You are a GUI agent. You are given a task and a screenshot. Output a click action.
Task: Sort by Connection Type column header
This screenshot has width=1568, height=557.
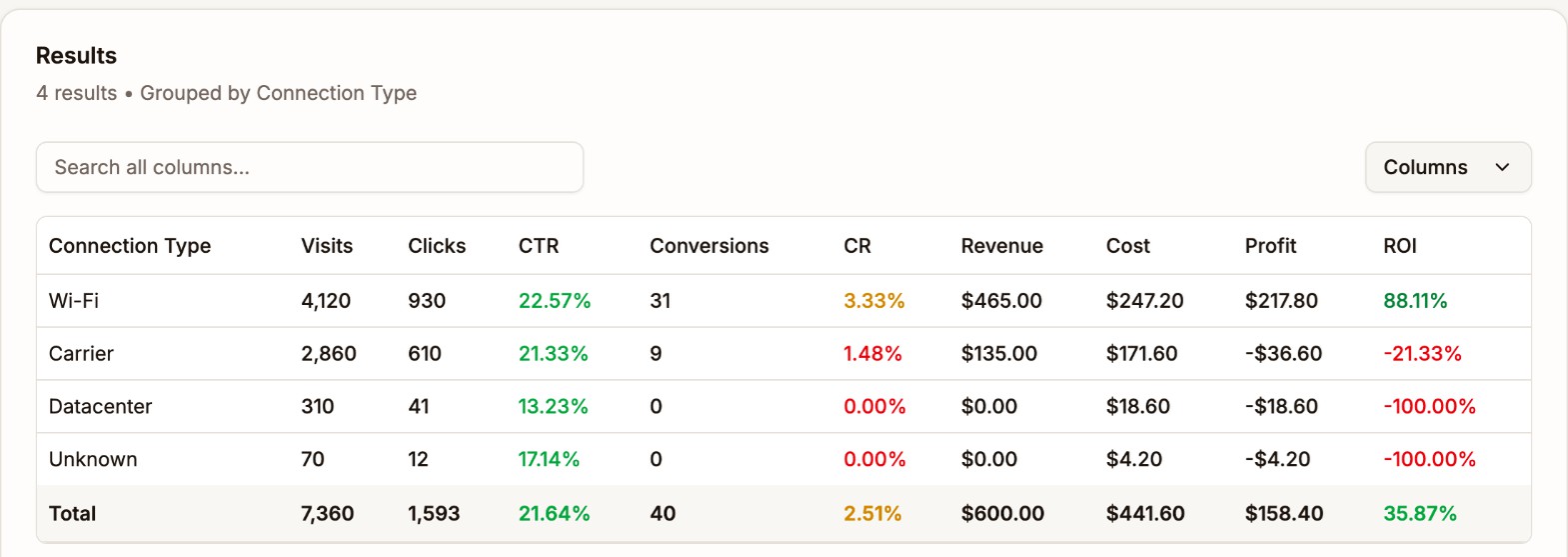click(x=130, y=246)
